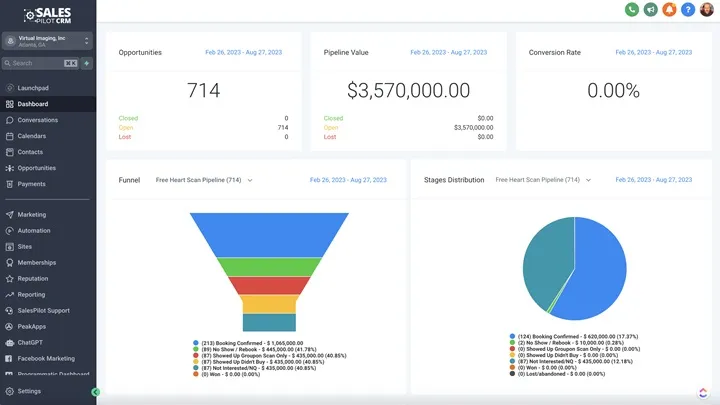
Task: Click the chat widget icon at bottom right
Action: (702, 393)
